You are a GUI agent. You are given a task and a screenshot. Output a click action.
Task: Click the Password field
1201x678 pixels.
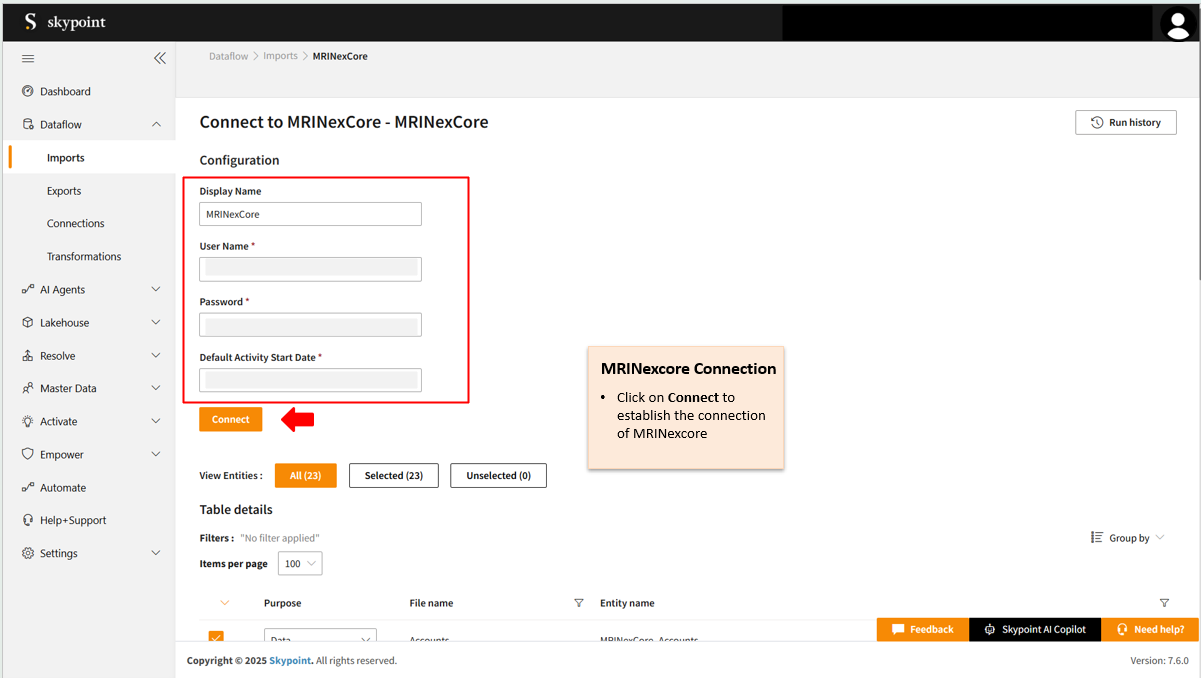point(310,325)
